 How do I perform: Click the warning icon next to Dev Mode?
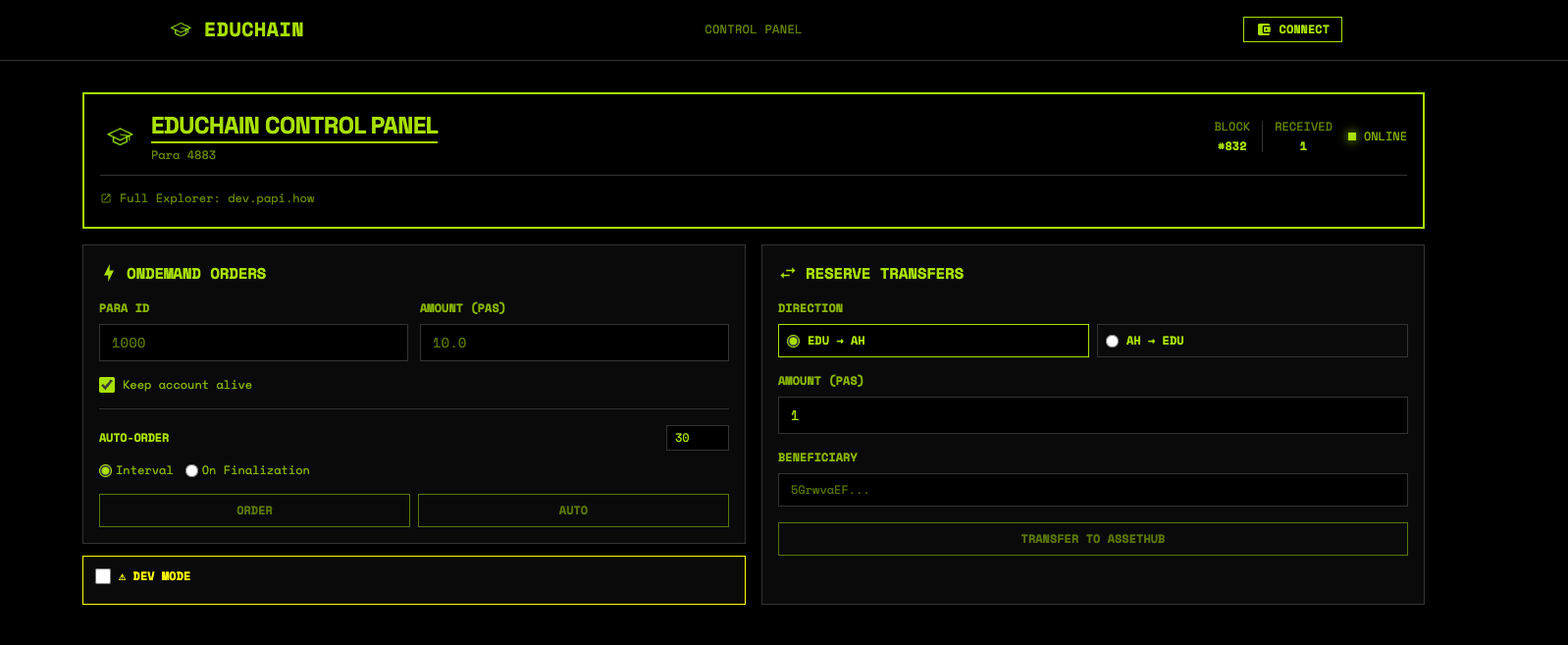tap(123, 577)
